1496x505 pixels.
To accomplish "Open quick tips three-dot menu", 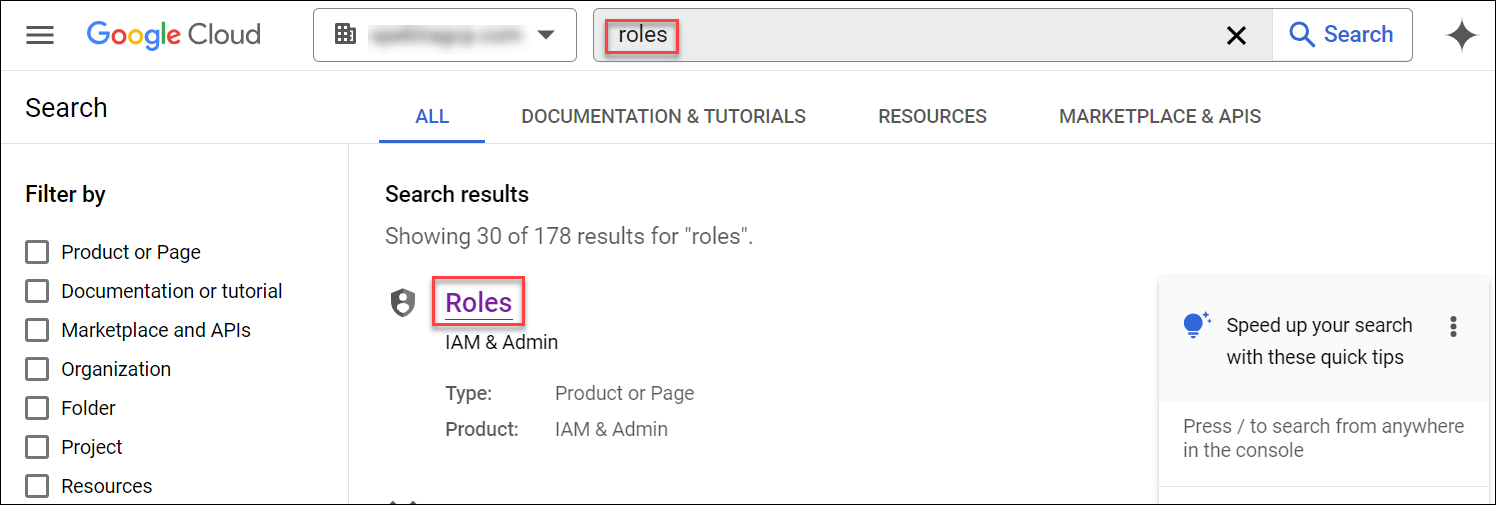I will pos(1453,326).
